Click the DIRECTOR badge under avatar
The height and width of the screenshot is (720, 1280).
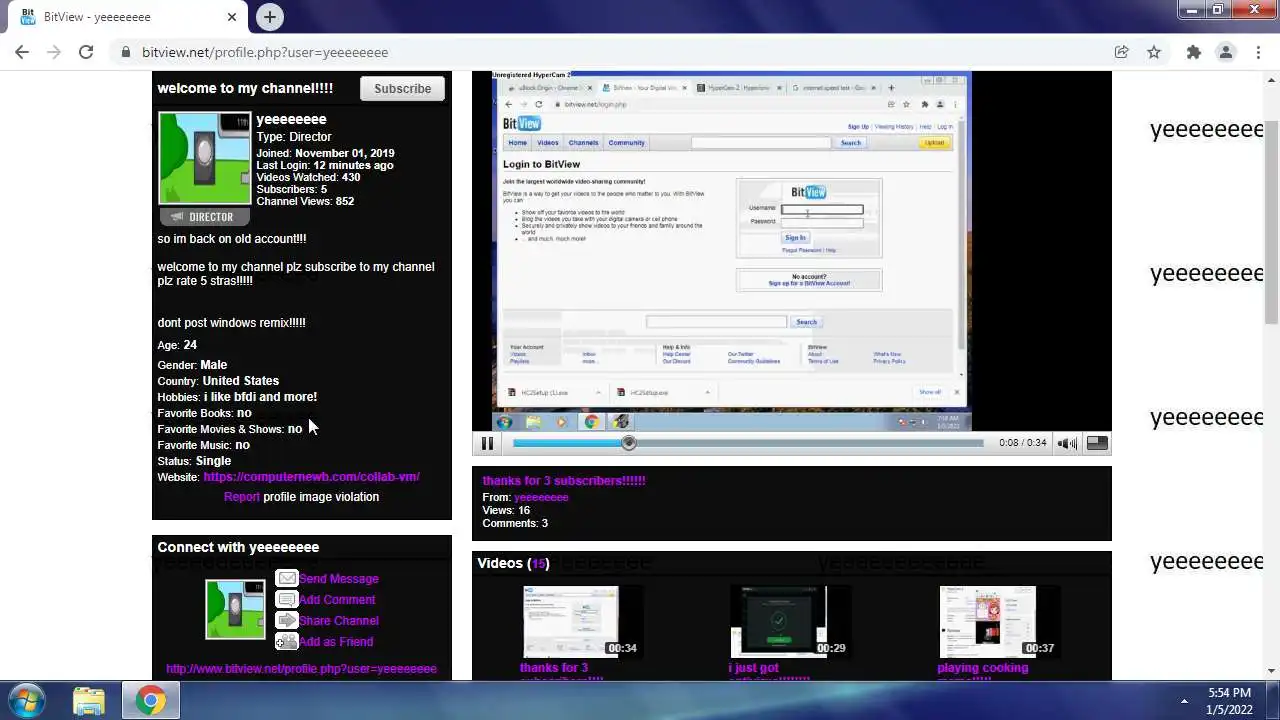coord(204,217)
